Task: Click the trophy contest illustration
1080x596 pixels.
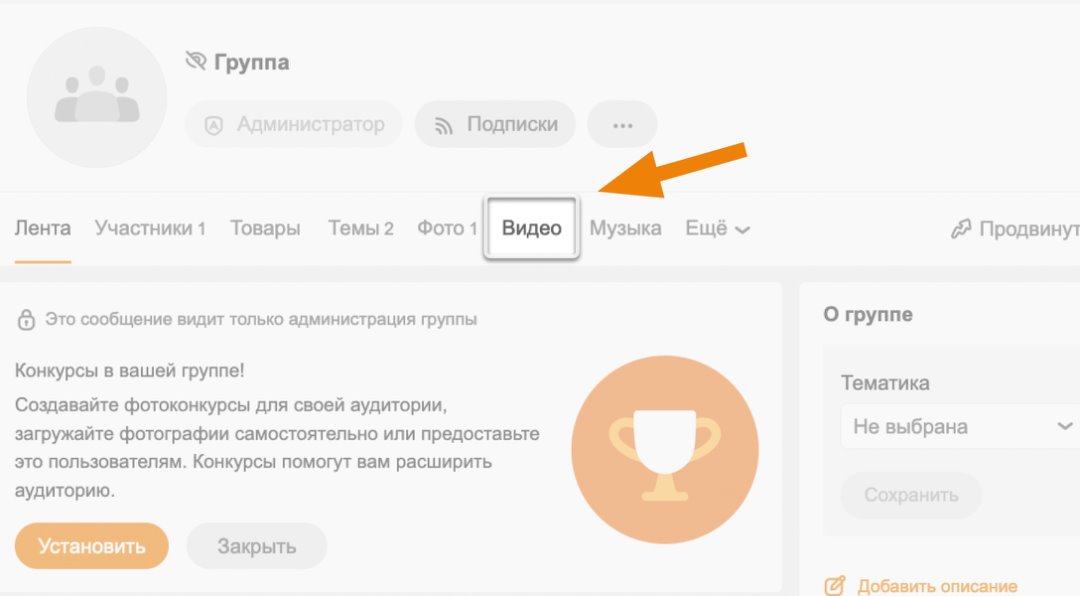Action: (x=665, y=449)
